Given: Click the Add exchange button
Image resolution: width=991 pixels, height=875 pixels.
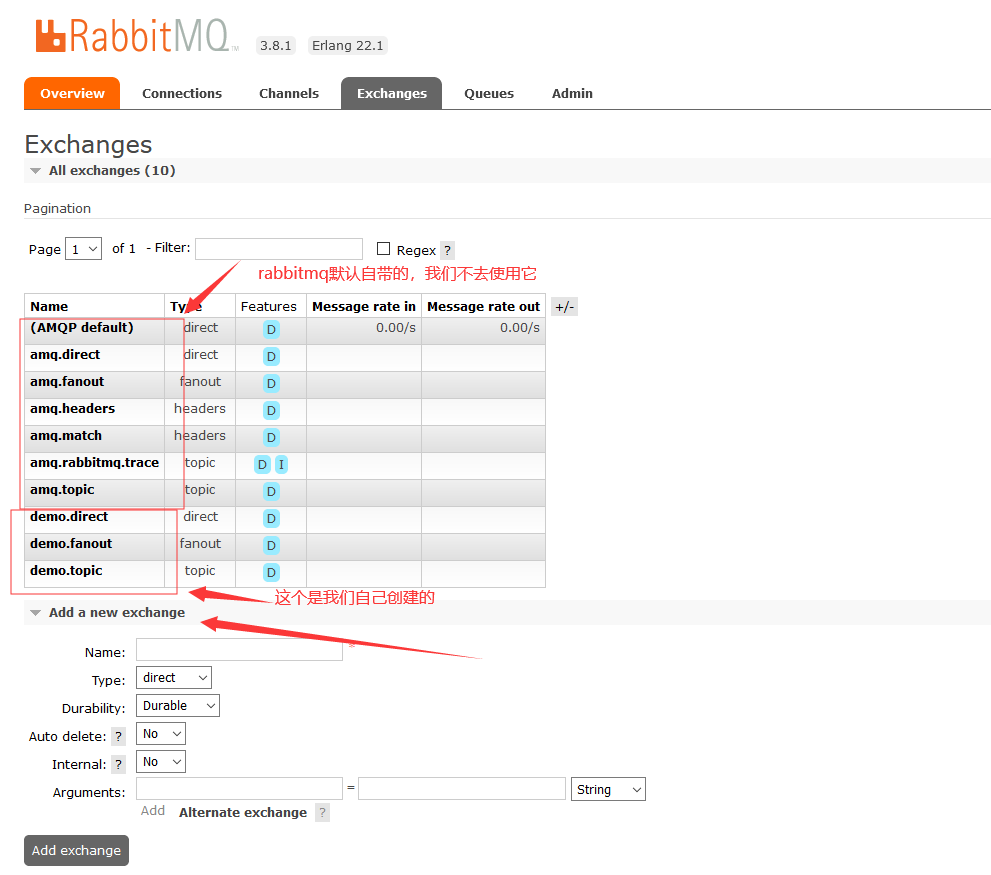Looking at the screenshot, I should [76, 850].
